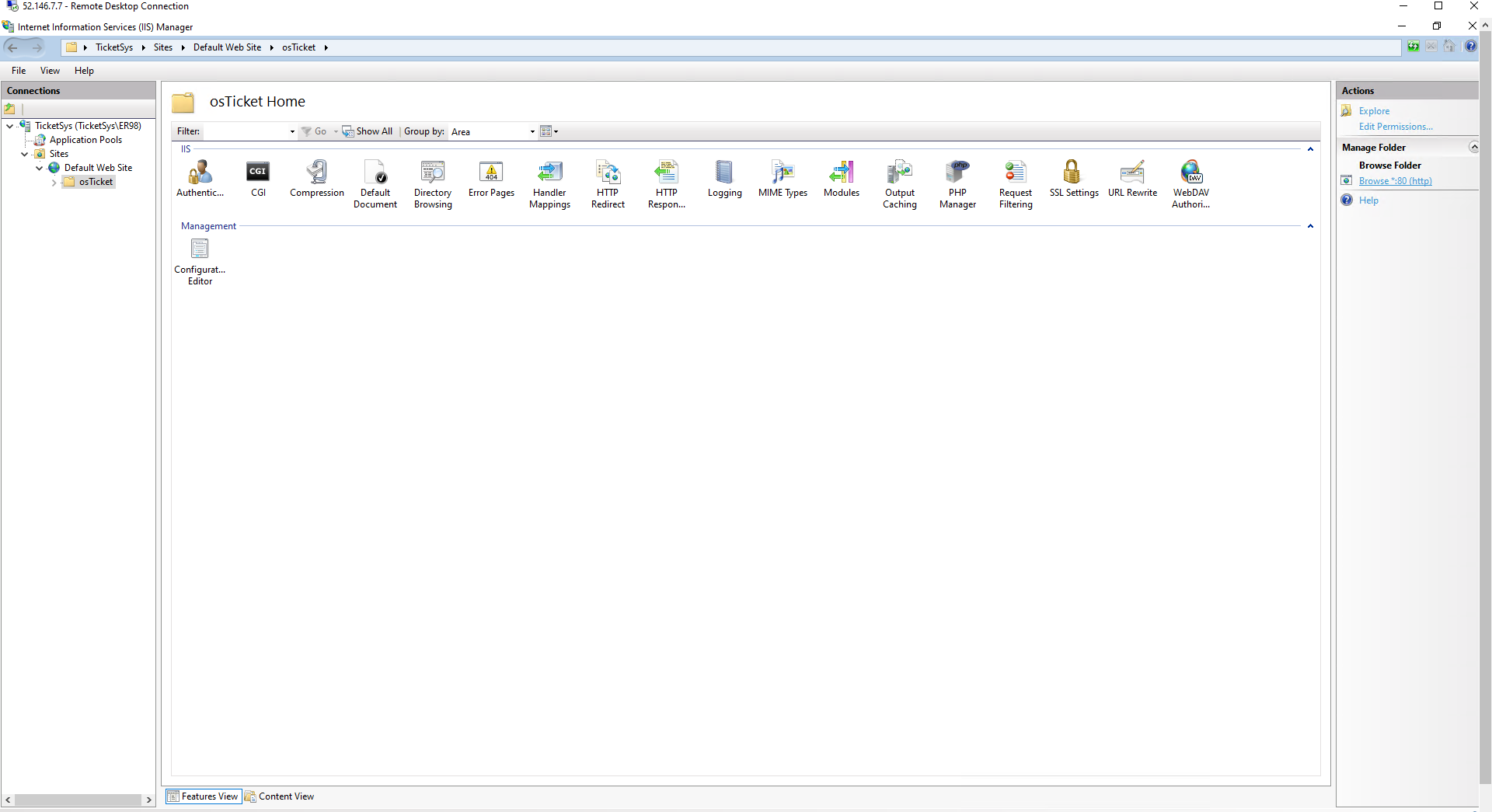Click the navigation Back arrow
Image resolution: width=1492 pixels, height=812 pixels.
tap(13, 47)
